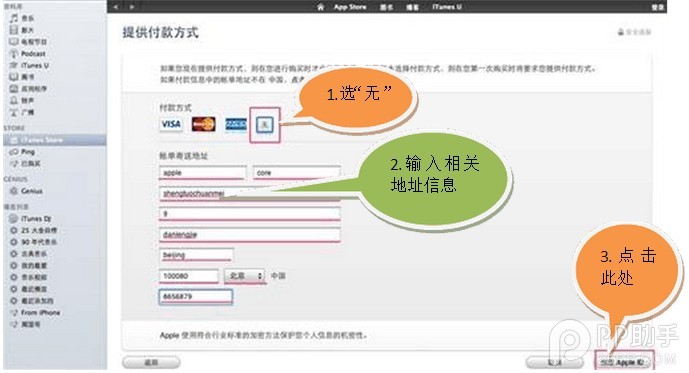This screenshot has width=689, height=373.
Task: Select the "无" (None) payment option
Action: click(x=265, y=125)
